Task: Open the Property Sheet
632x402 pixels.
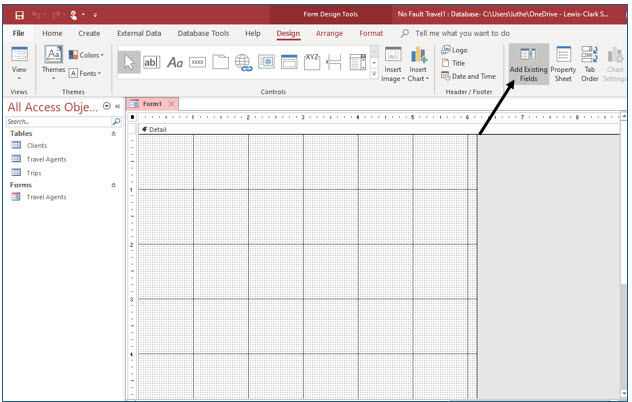Action: coord(563,64)
